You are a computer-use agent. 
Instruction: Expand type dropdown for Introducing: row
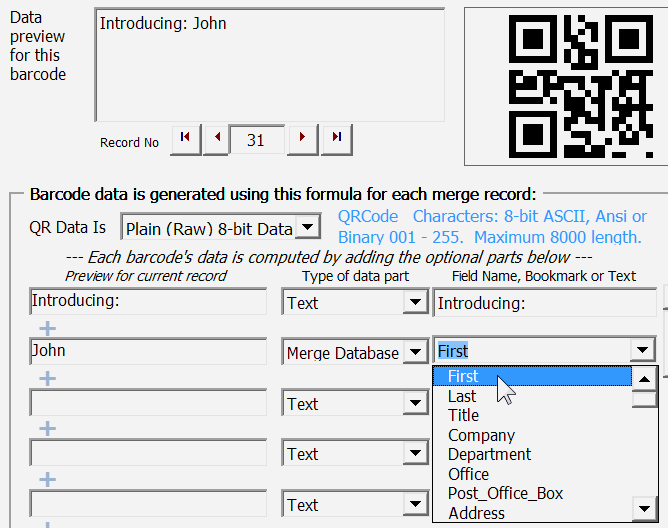coord(414,302)
